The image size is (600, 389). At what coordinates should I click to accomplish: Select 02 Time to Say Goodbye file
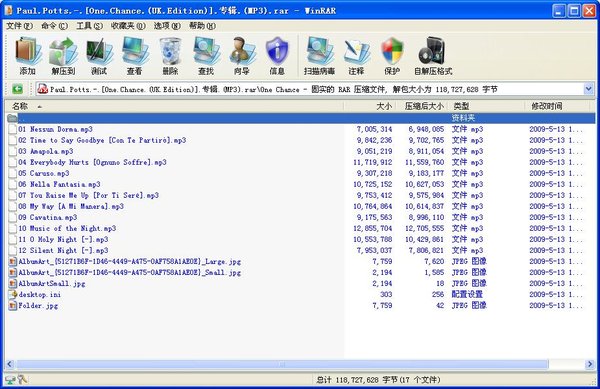pos(102,140)
